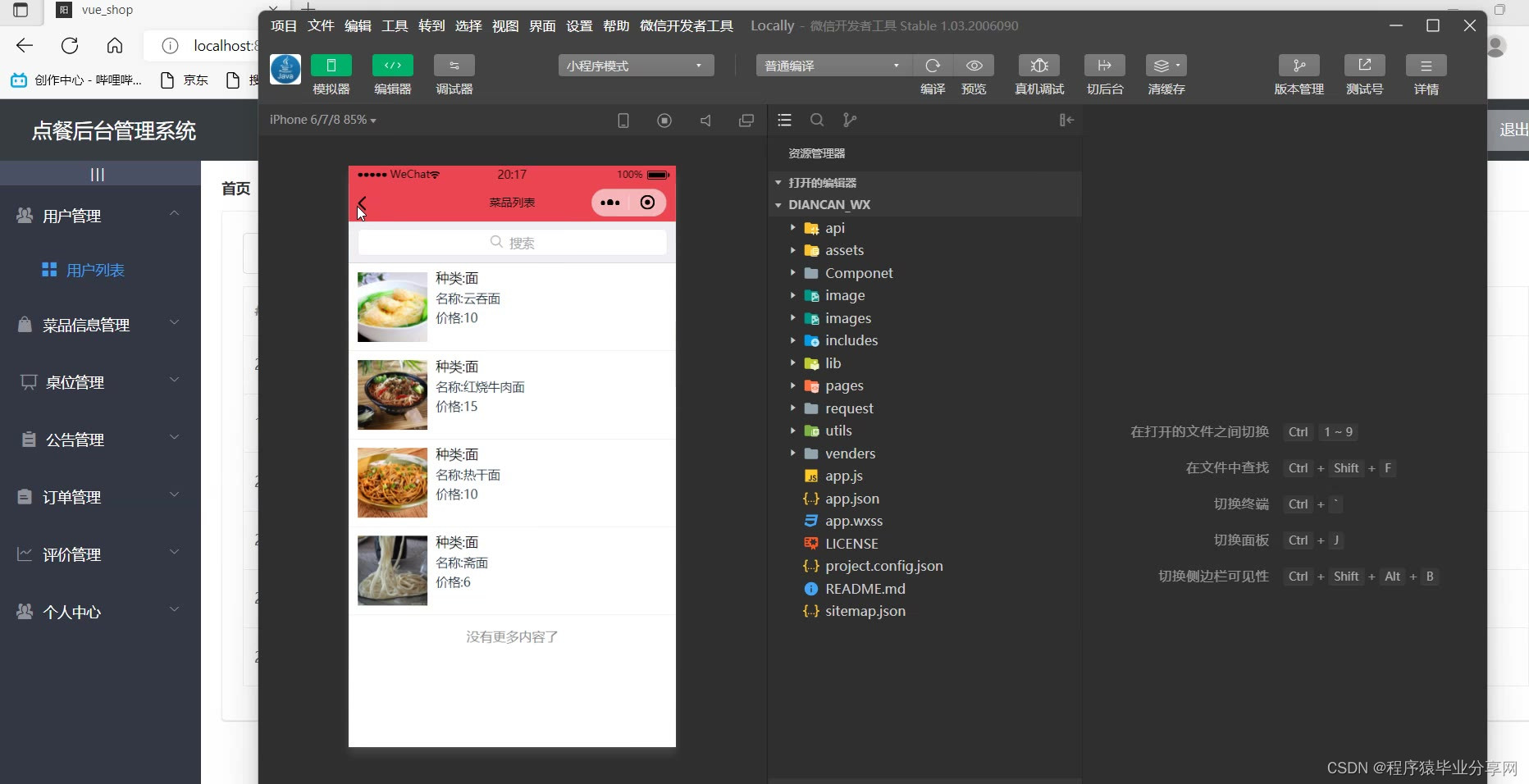The width and height of the screenshot is (1529, 784).
Task: Expand 菜品信息管理 in admin sidebar
Action: tap(100, 325)
